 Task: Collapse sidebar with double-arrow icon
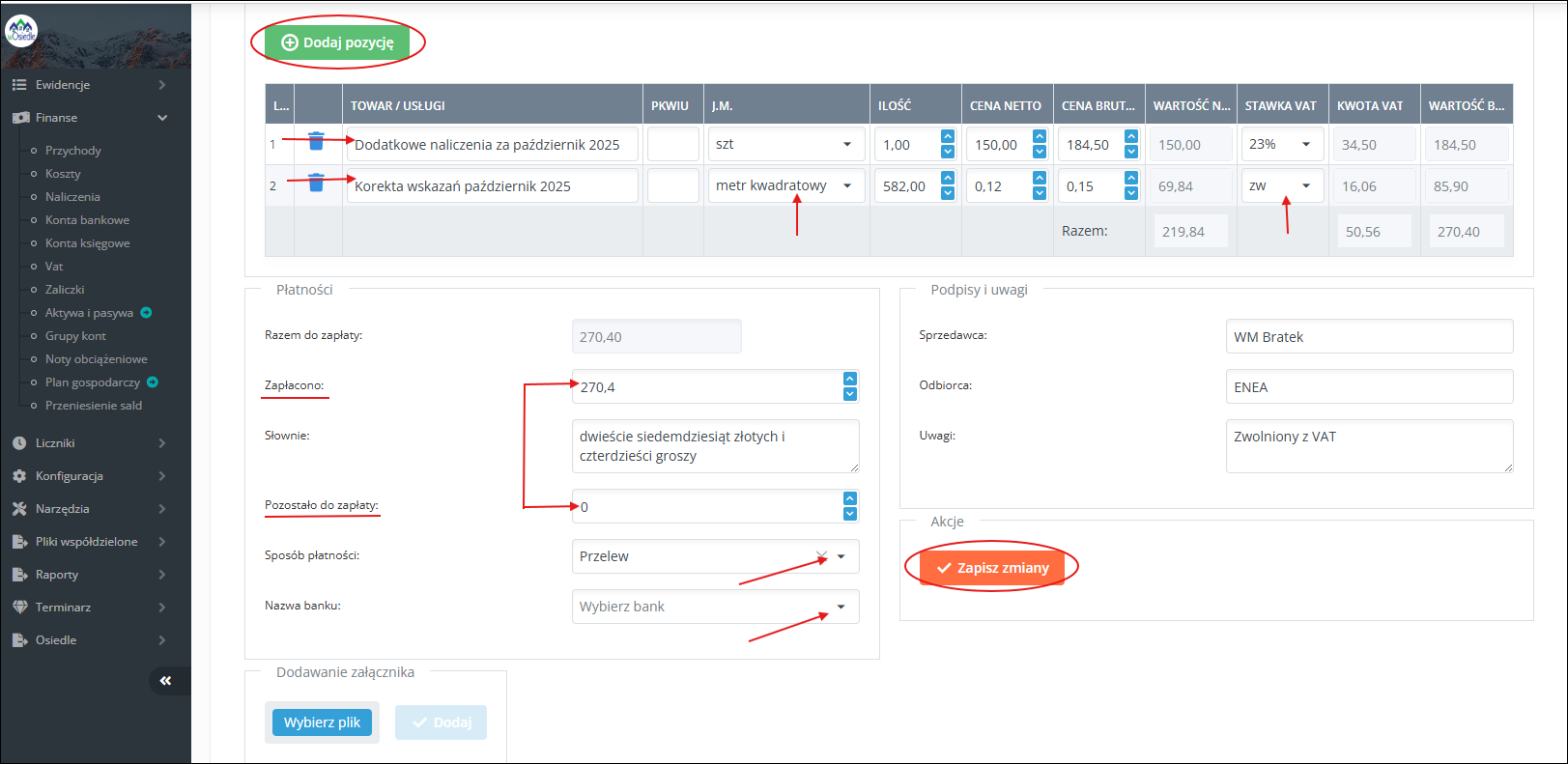click(x=165, y=681)
